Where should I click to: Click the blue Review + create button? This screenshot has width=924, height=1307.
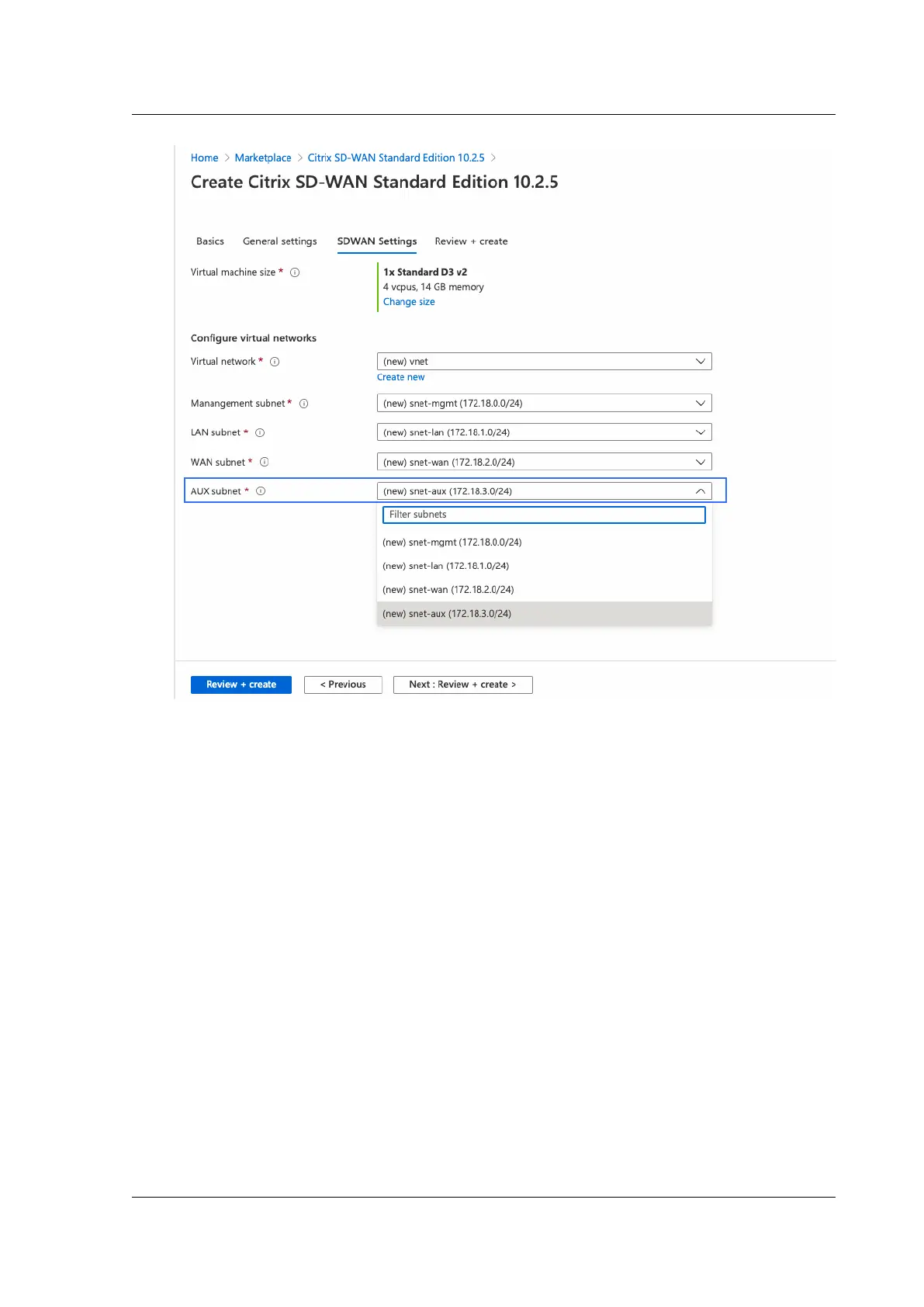[x=241, y=685]
